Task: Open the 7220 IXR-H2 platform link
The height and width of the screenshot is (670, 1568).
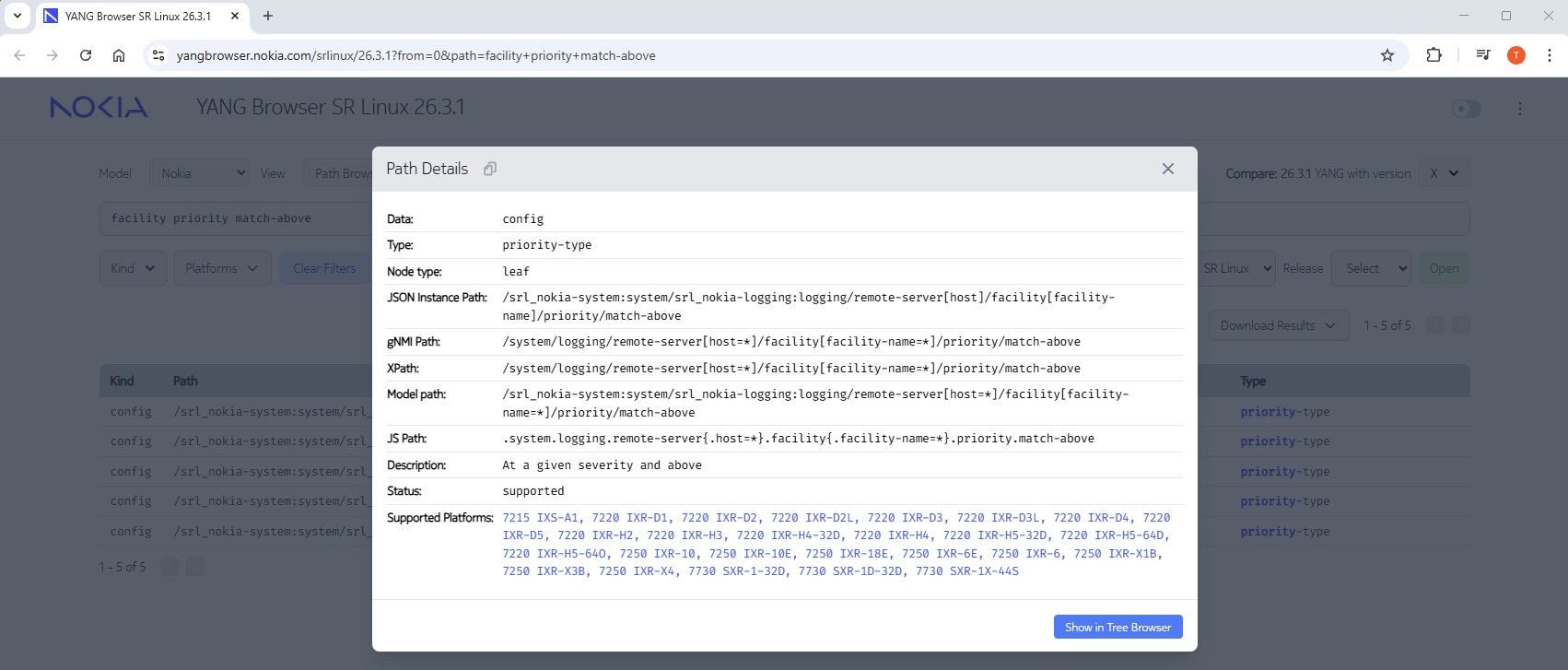Action: [595, 535]
